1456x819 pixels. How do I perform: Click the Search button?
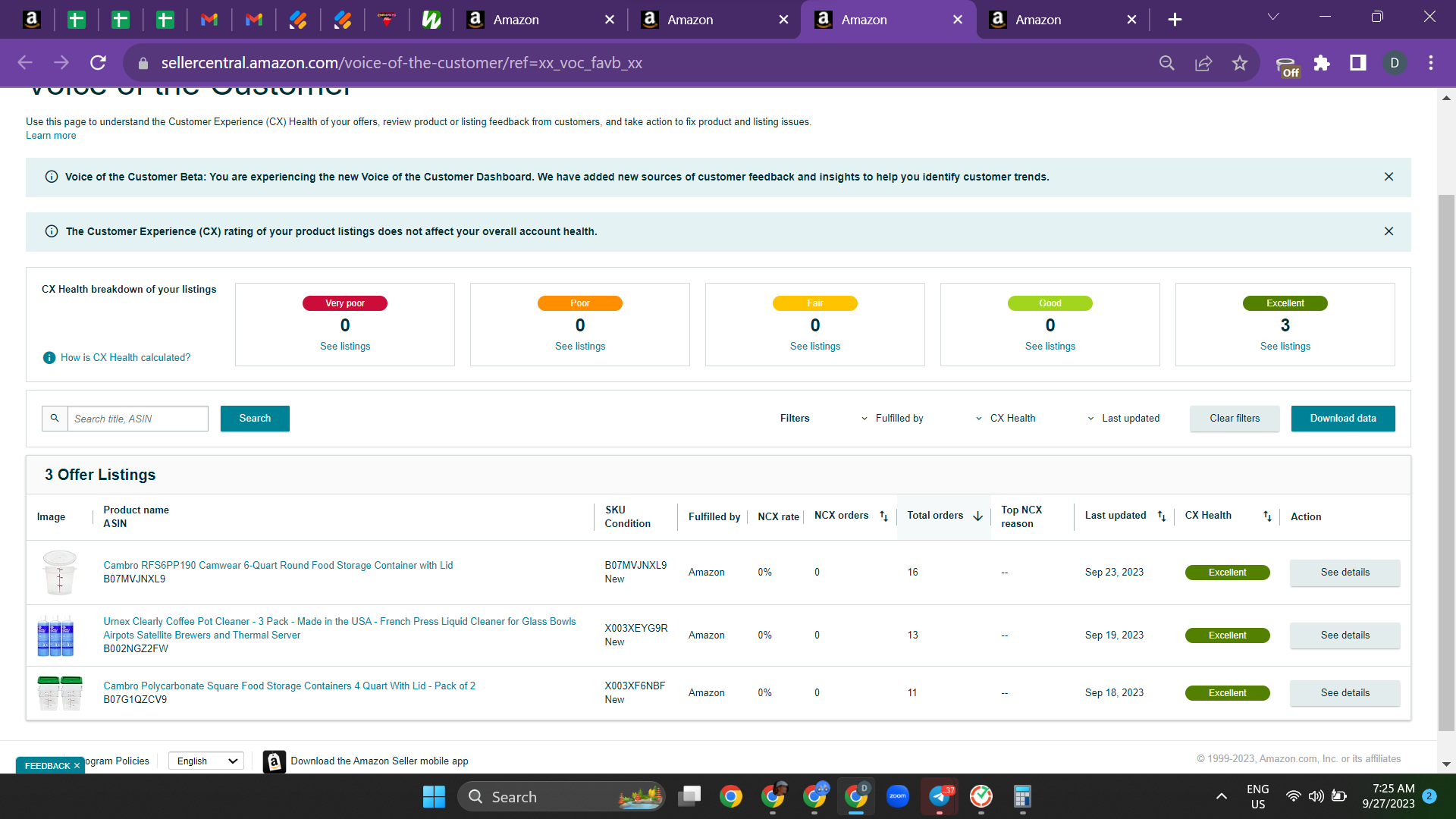tap(255, 419)
